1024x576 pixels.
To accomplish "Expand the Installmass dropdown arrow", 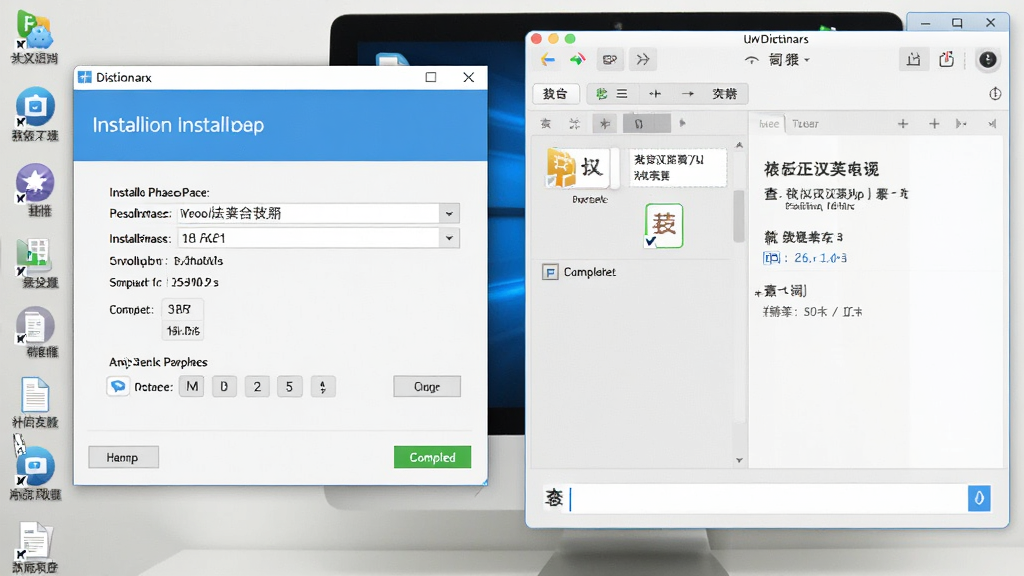I will coord(449,238).
